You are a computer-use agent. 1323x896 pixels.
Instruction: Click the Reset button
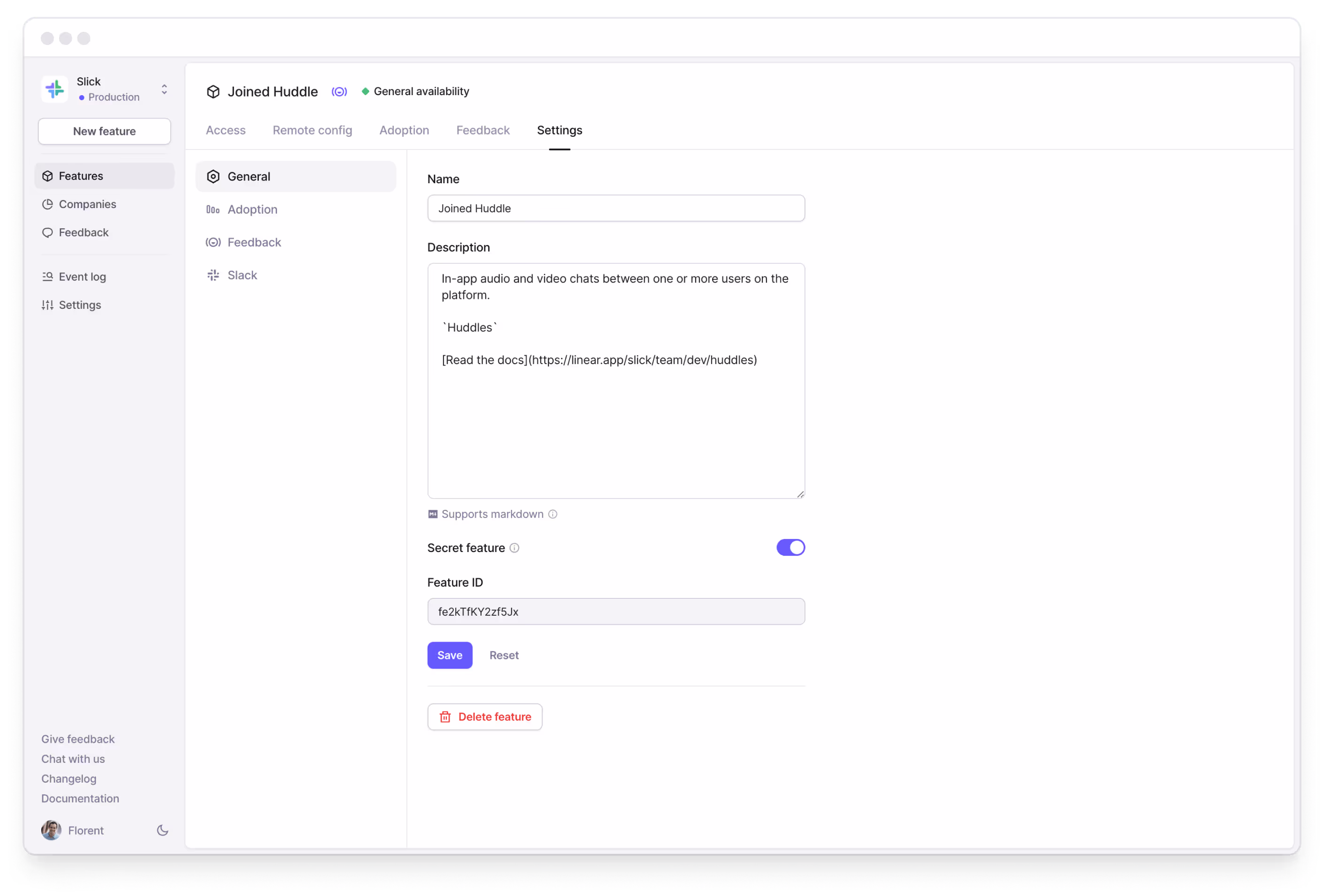[x=504, y=656]
